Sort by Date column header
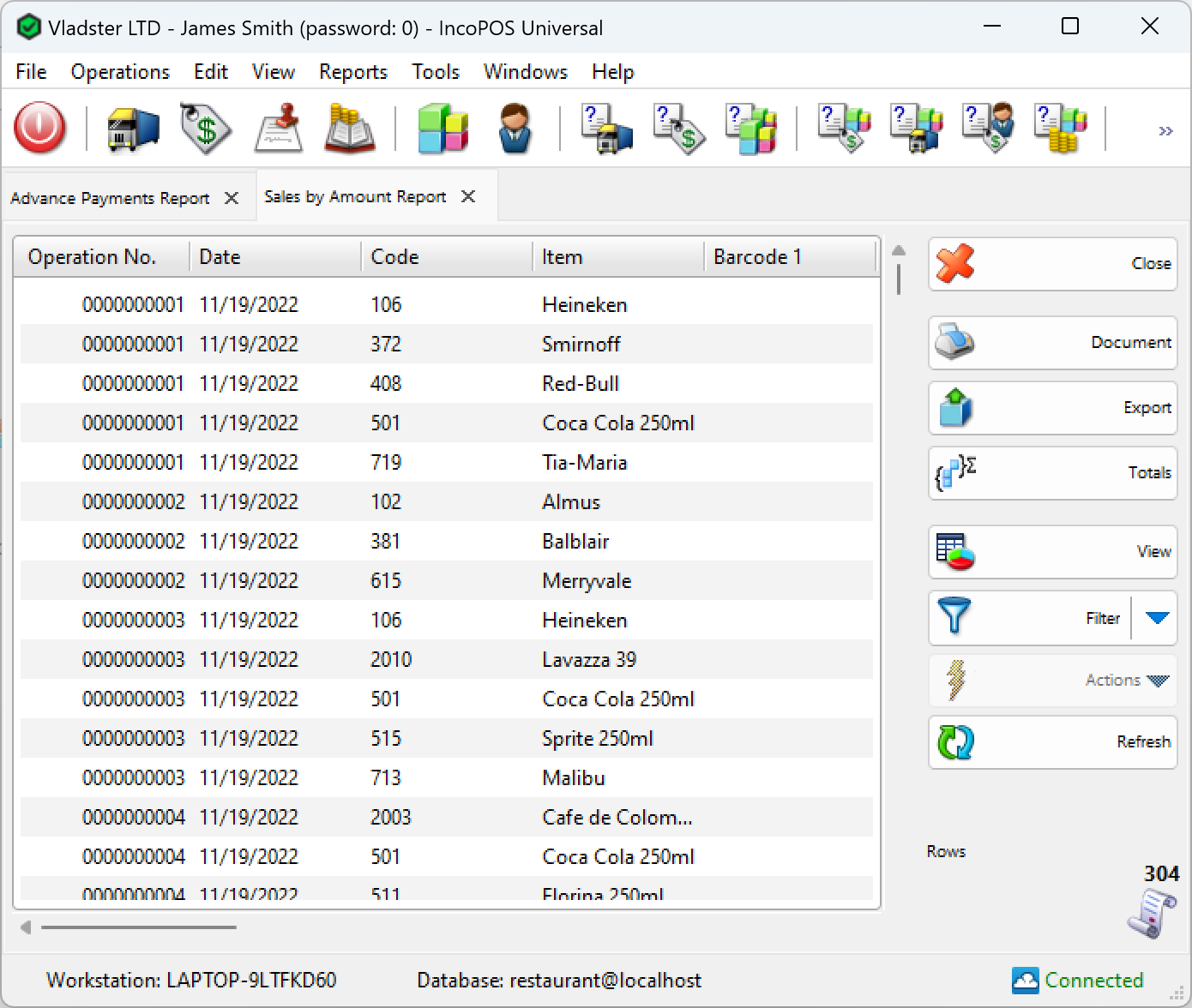 275,257
